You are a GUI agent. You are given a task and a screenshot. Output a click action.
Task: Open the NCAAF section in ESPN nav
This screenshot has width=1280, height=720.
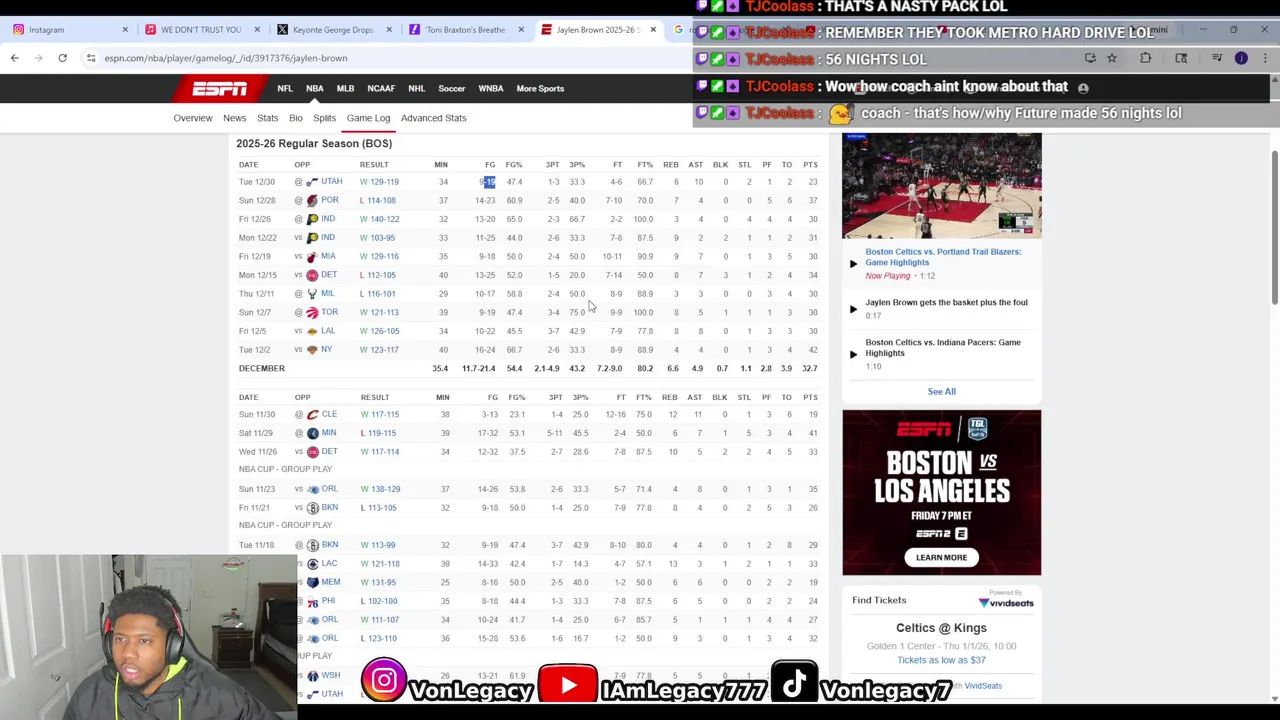[381, 89]
